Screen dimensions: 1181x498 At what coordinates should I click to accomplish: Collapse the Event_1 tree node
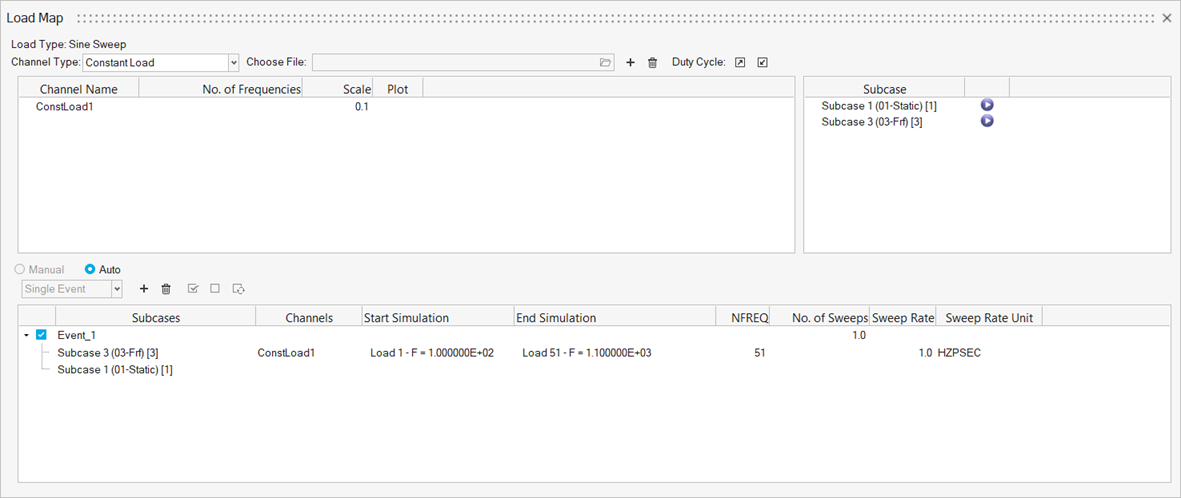click(x=26, y=335)
